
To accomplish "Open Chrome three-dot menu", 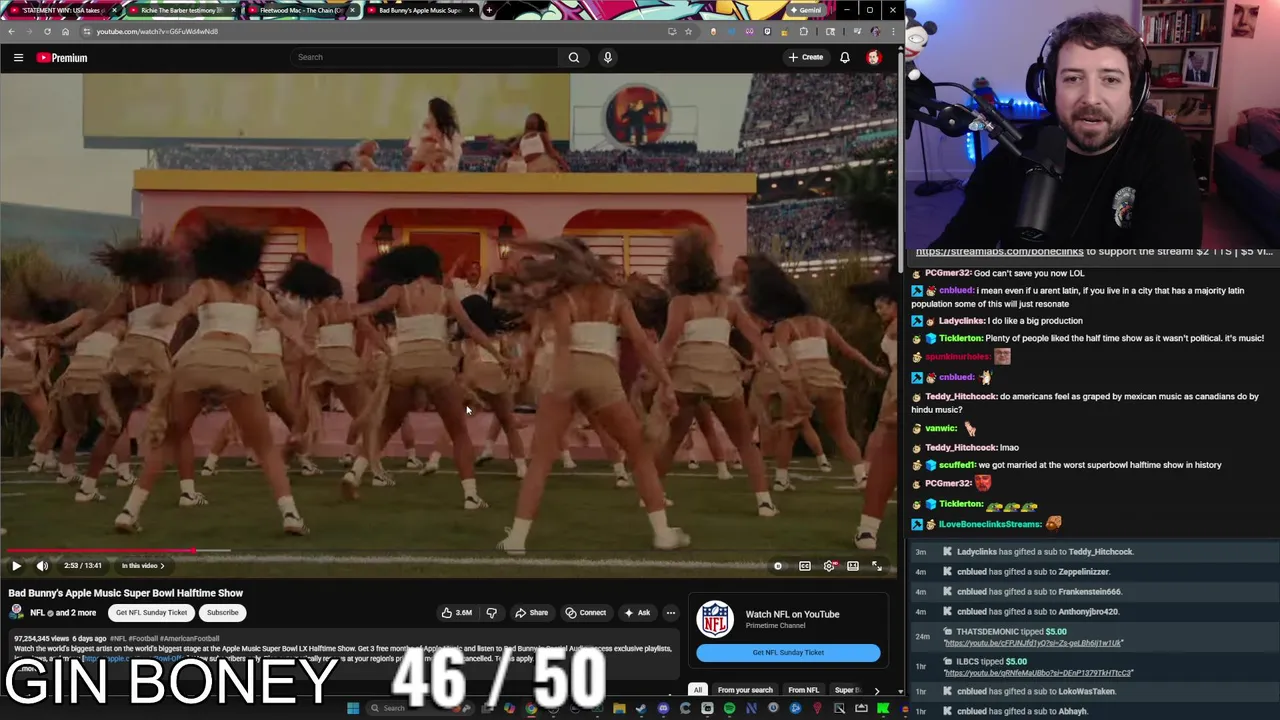I will 893,31.
